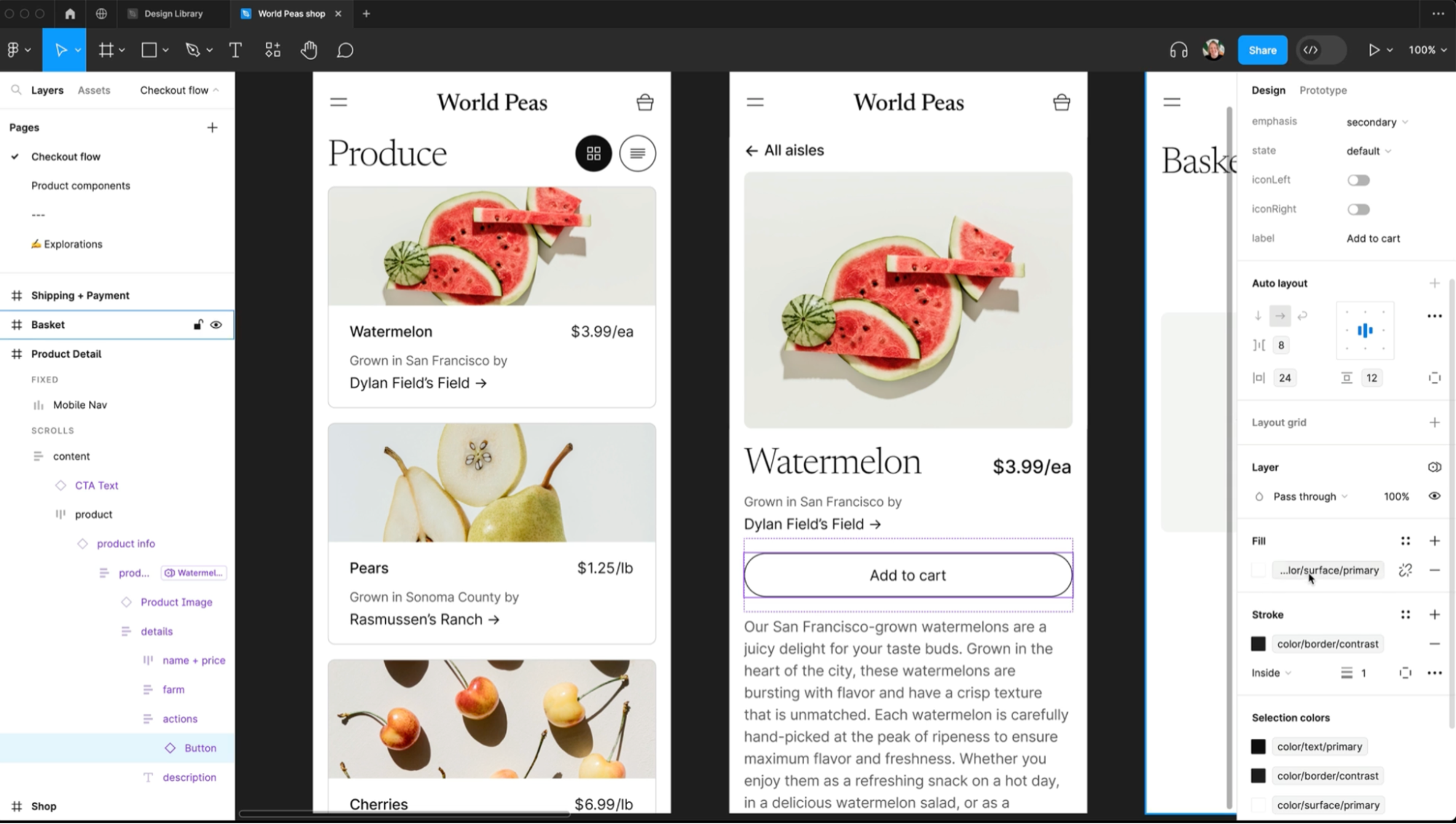The width and height of the screenshot is (1456, 824).
Task: Open the state default dropdown
Action: click(x=1369, y=152)
